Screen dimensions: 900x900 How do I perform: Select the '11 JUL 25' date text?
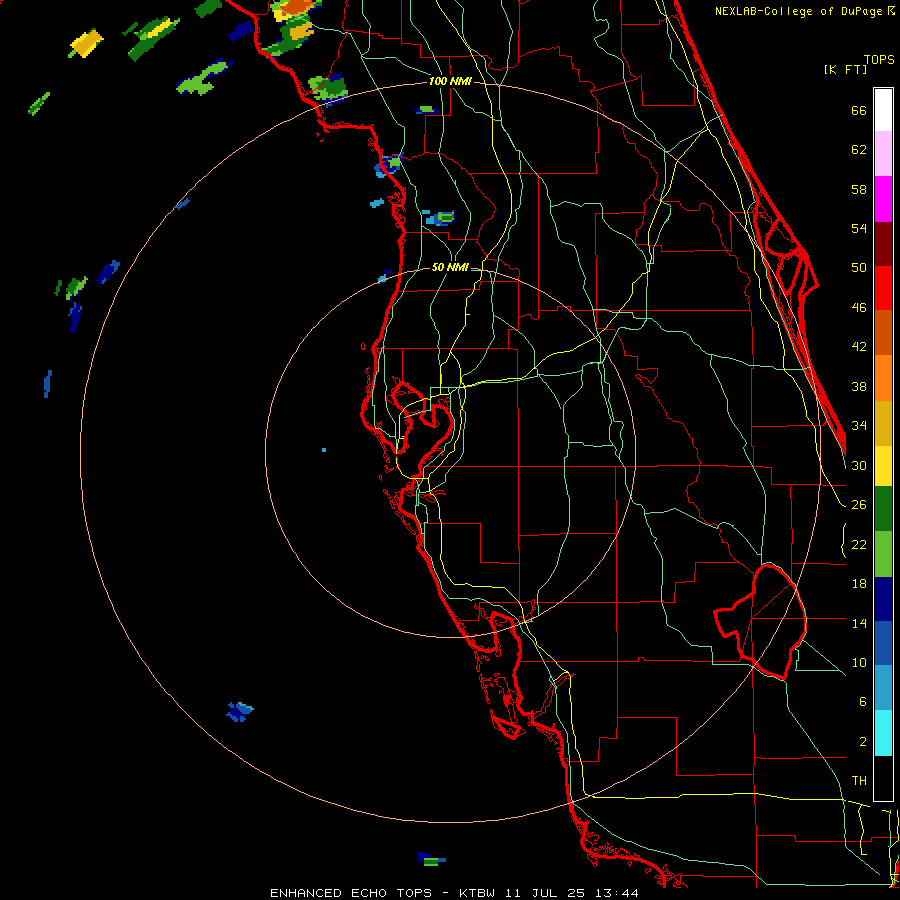point(545,893)
